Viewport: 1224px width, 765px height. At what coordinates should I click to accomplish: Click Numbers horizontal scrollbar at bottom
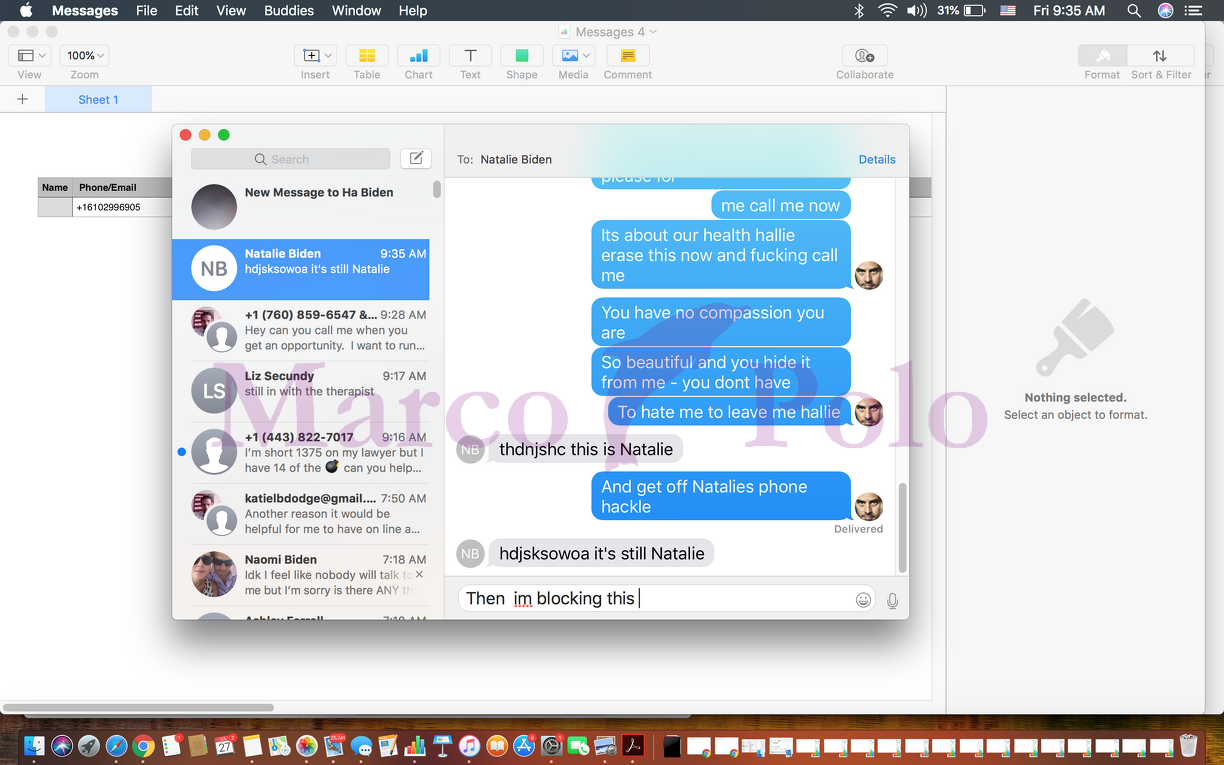(140, 707)
